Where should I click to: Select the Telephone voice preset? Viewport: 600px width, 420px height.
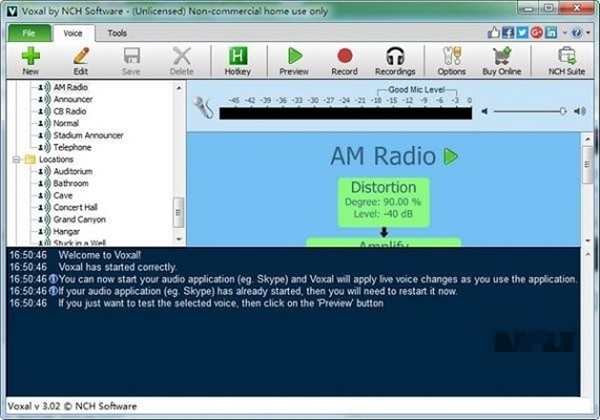(72, 147)
